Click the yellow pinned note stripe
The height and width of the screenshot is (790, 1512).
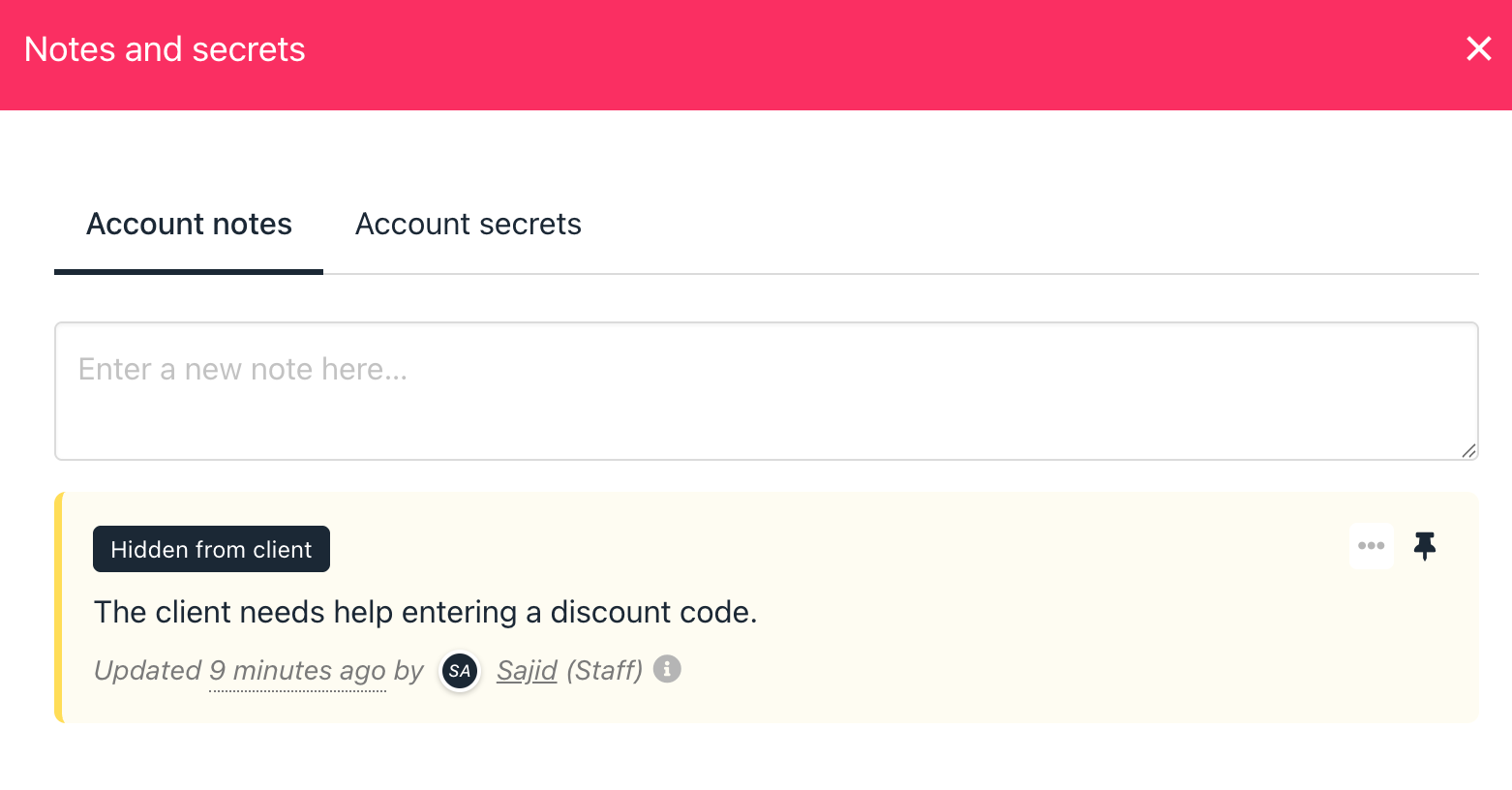[58, 607]
